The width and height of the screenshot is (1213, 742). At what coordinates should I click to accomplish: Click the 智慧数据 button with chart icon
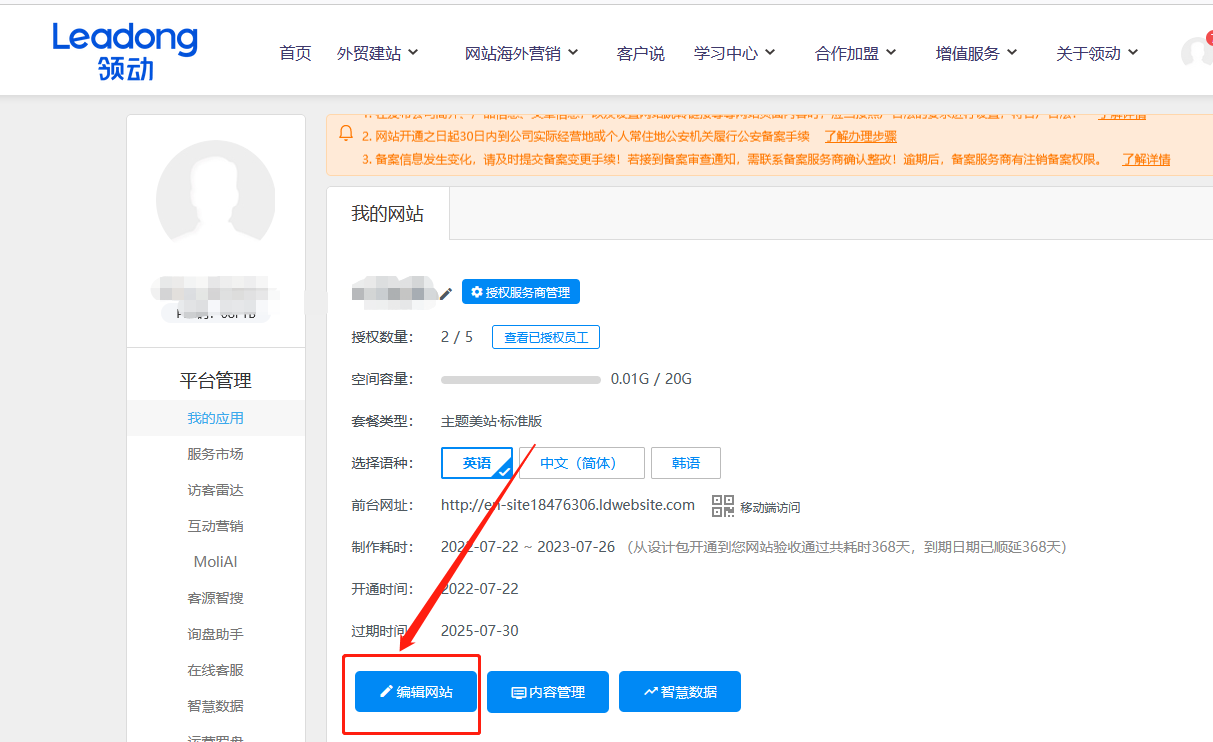click(x=680, y=692)
